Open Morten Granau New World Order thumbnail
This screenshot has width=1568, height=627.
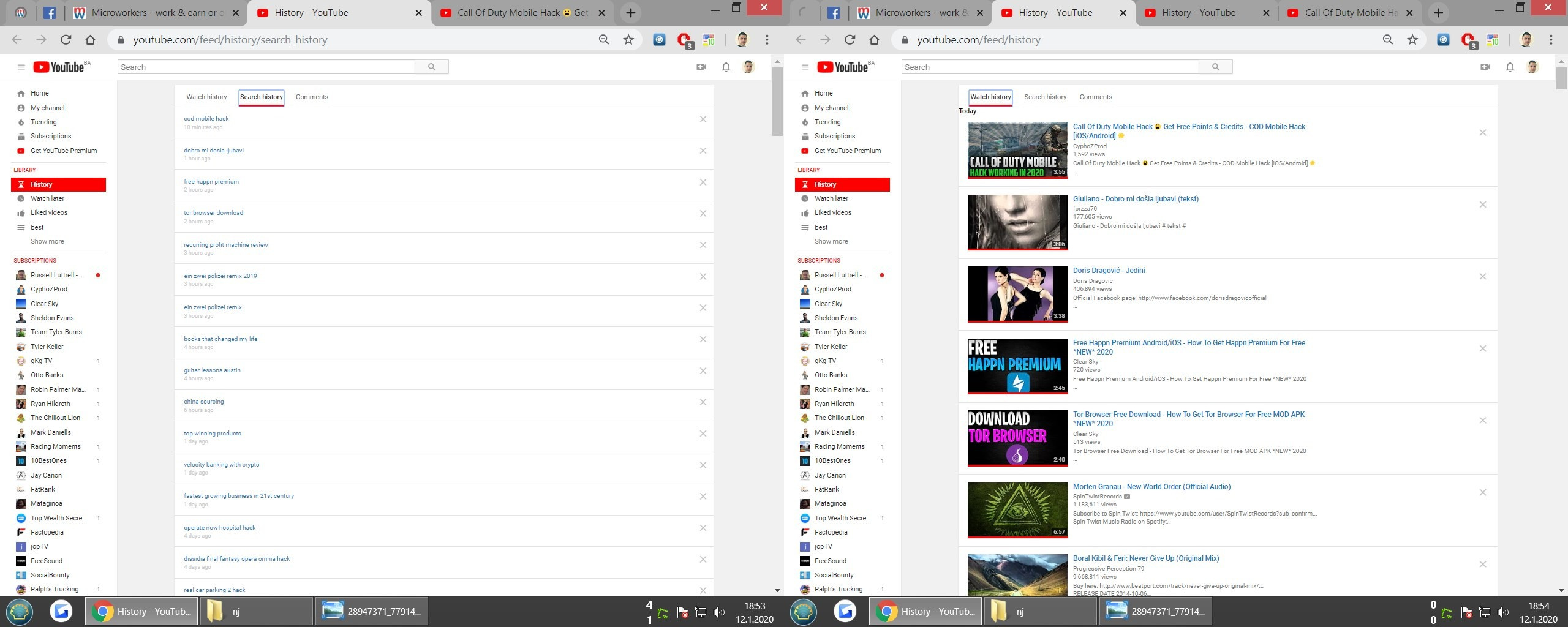[x=1017, y=510]
